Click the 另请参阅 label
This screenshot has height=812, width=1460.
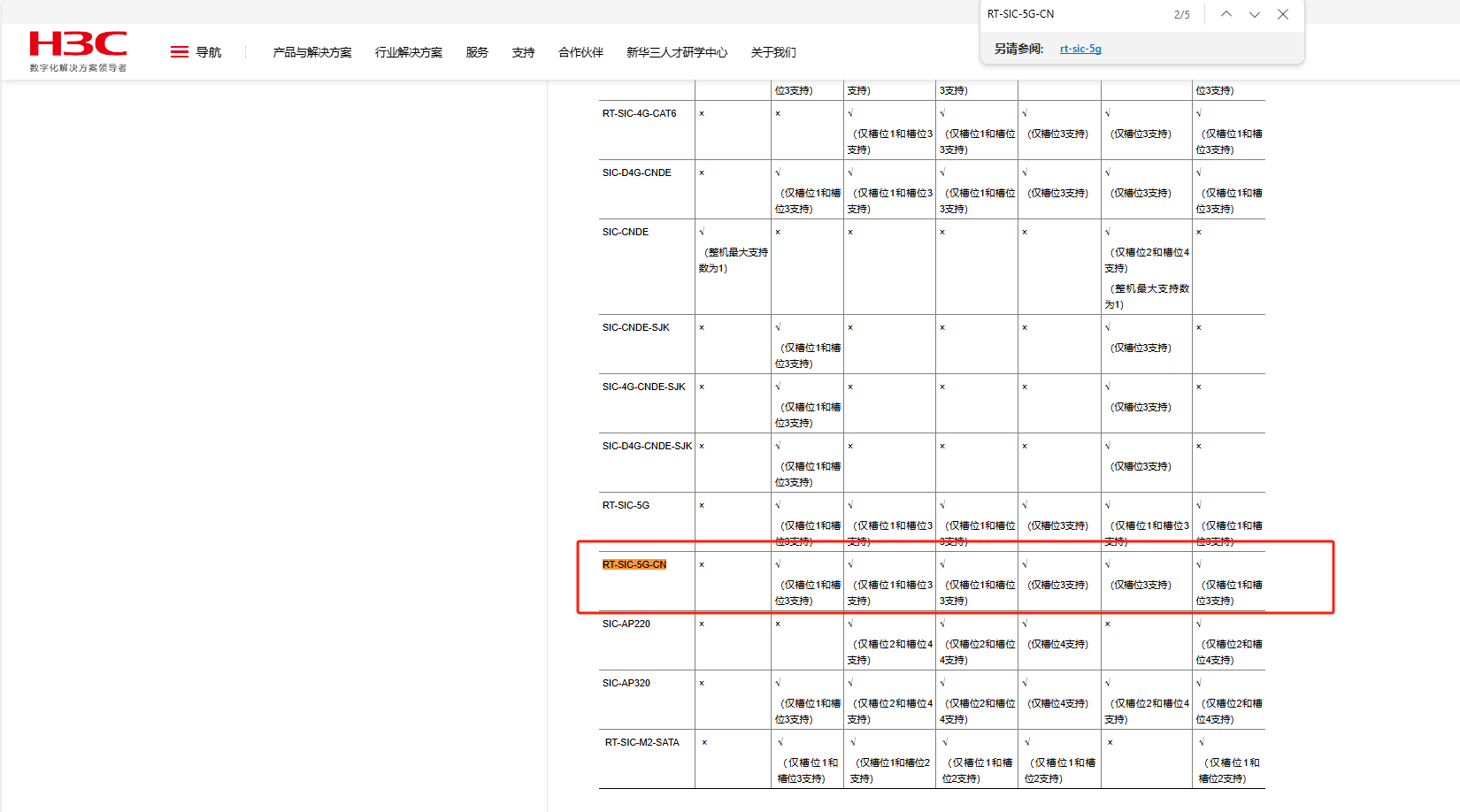1019,49
